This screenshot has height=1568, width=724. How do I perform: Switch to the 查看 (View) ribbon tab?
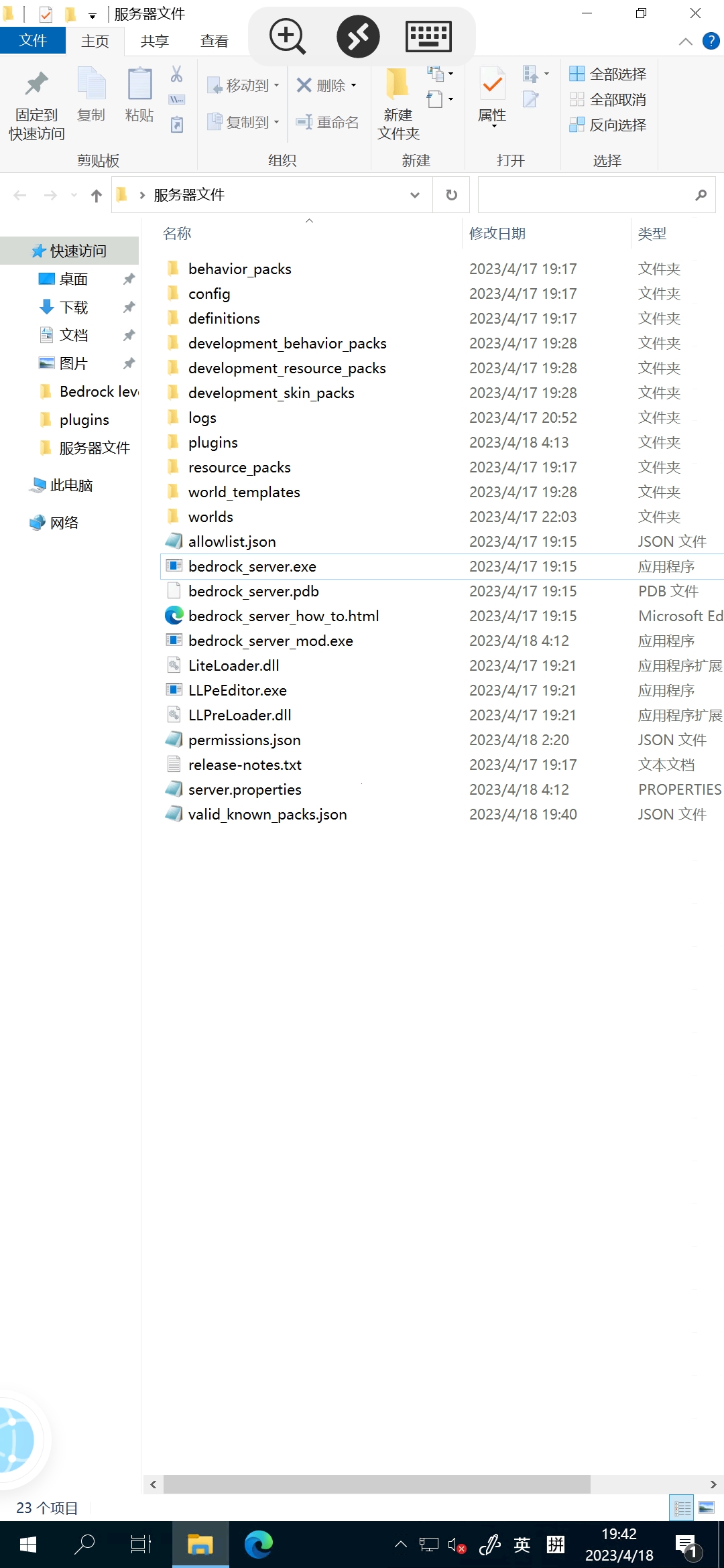tap(215, 42)
